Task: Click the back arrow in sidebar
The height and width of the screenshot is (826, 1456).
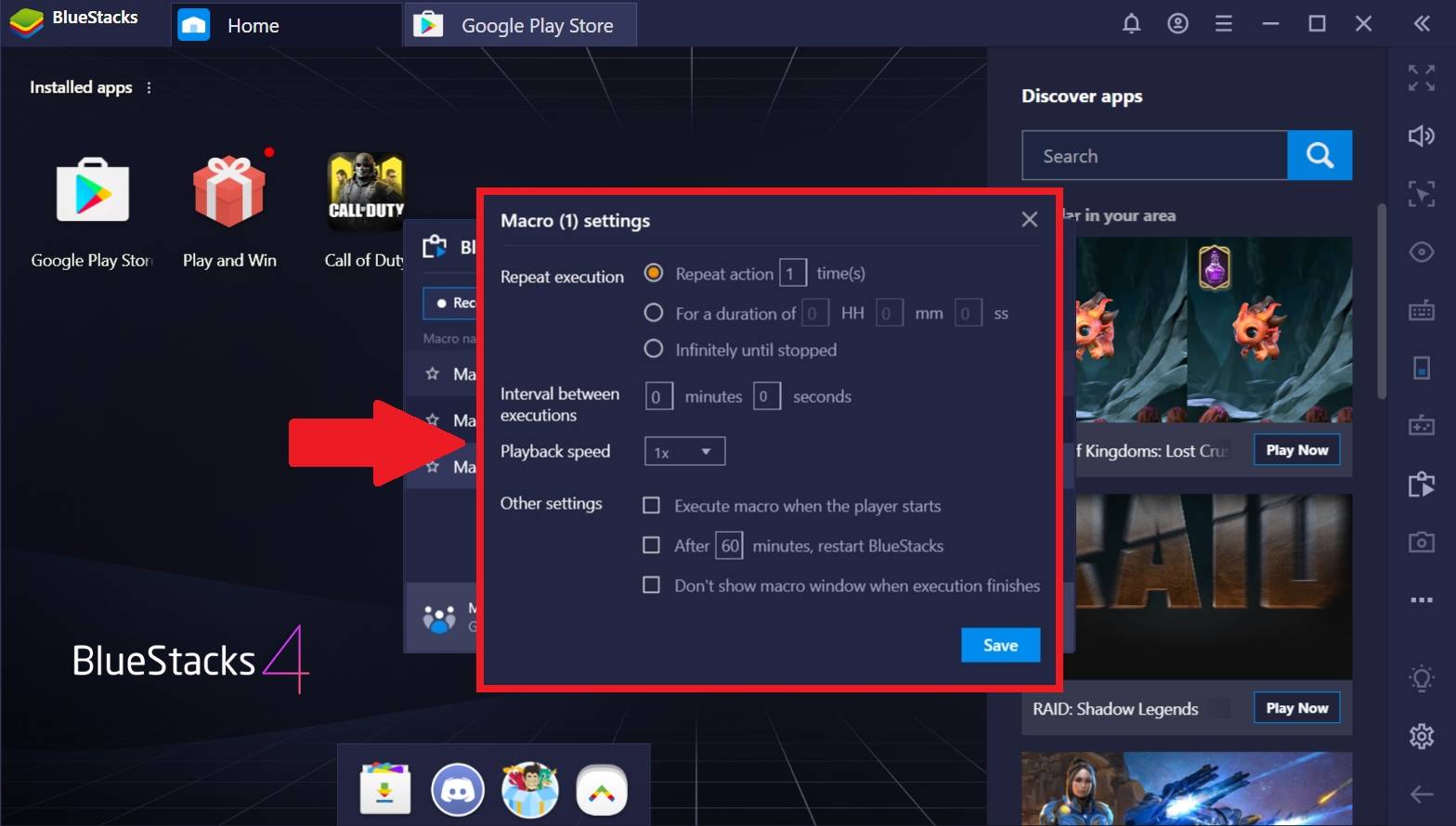Action: (x=1422, y=794)
